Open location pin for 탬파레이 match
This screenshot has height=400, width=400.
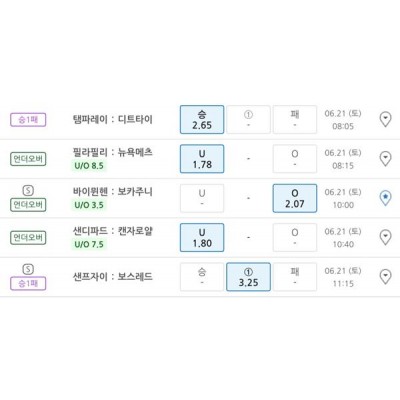(386, 119)
